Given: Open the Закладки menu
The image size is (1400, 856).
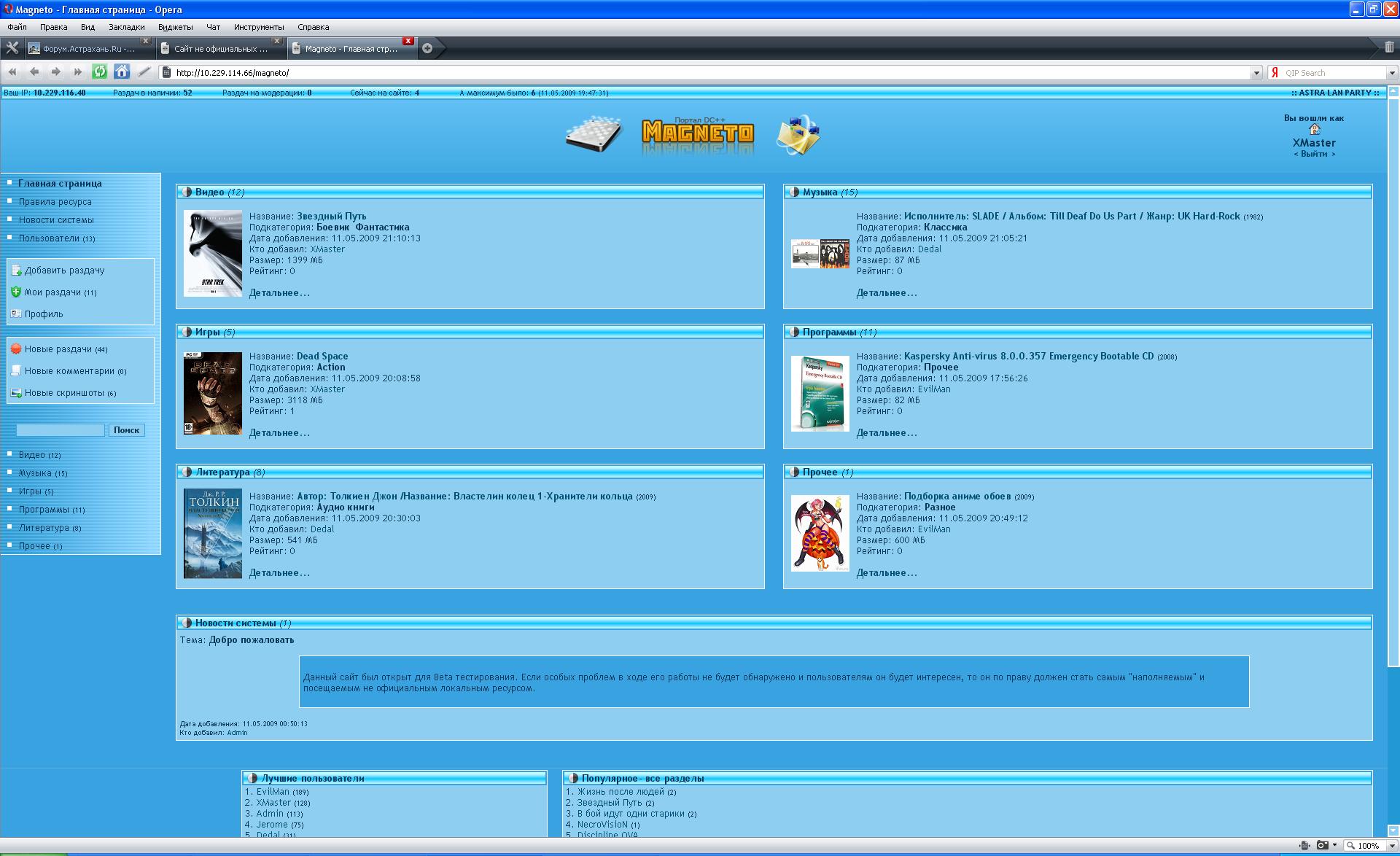Looking at the screenshot, I should pos(127,27).
